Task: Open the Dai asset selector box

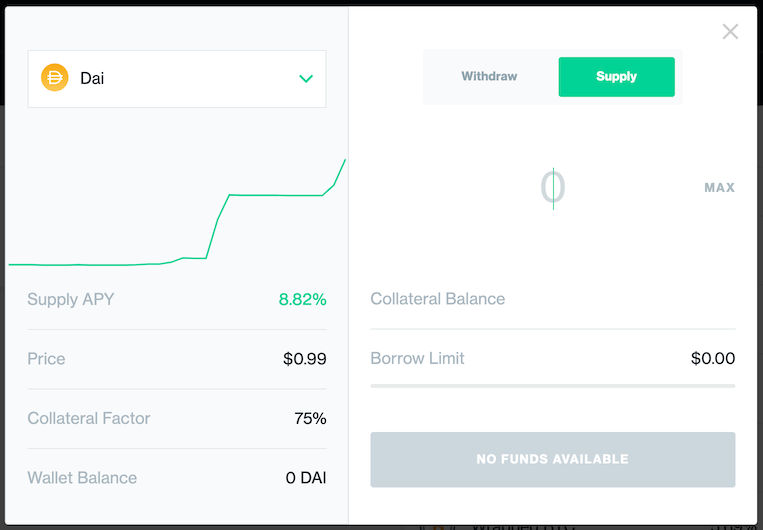Action: point(177,79)
